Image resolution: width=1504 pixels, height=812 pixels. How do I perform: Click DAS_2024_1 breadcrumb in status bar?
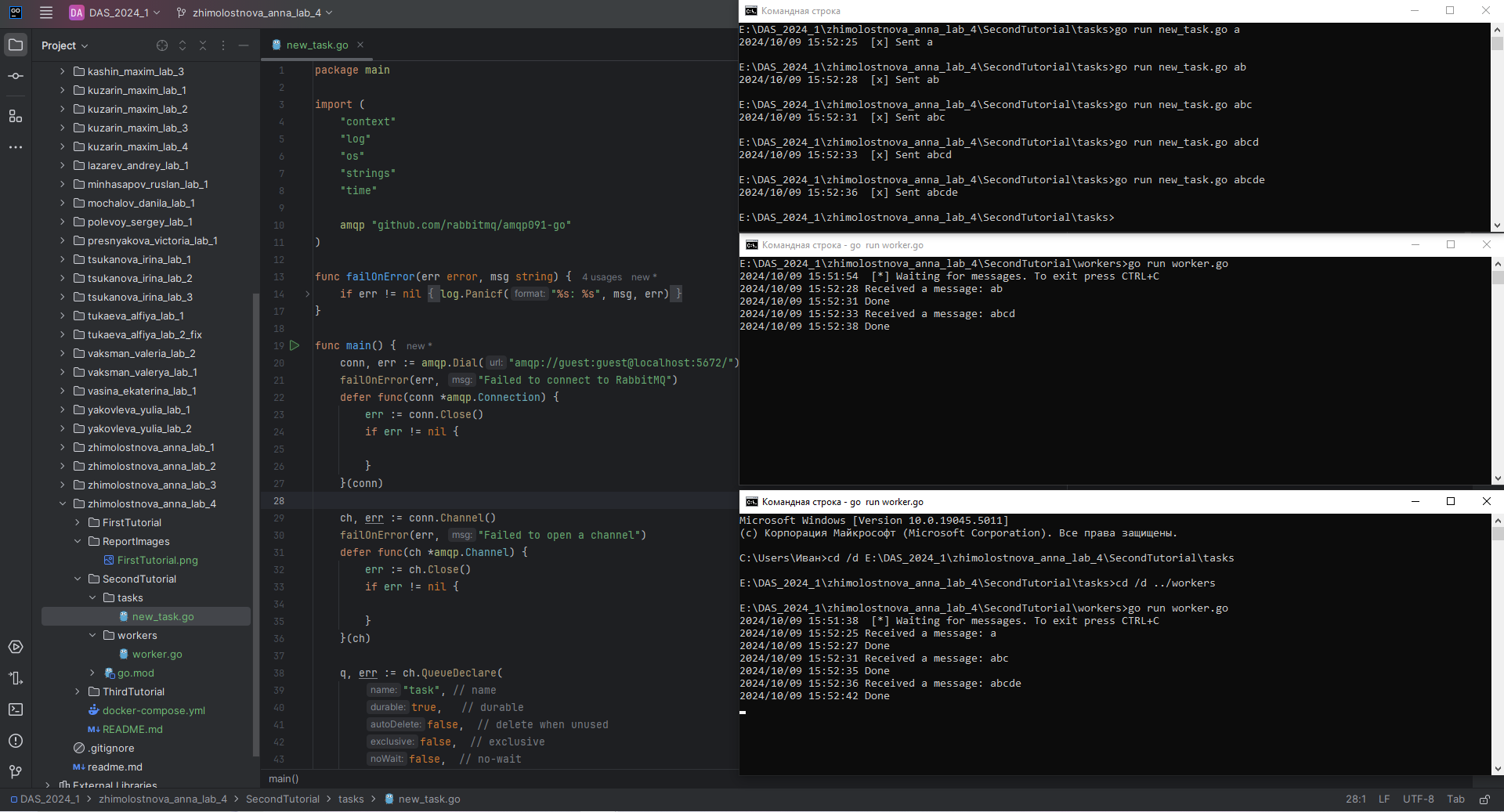pyautogui.click(x=50, y=799)
